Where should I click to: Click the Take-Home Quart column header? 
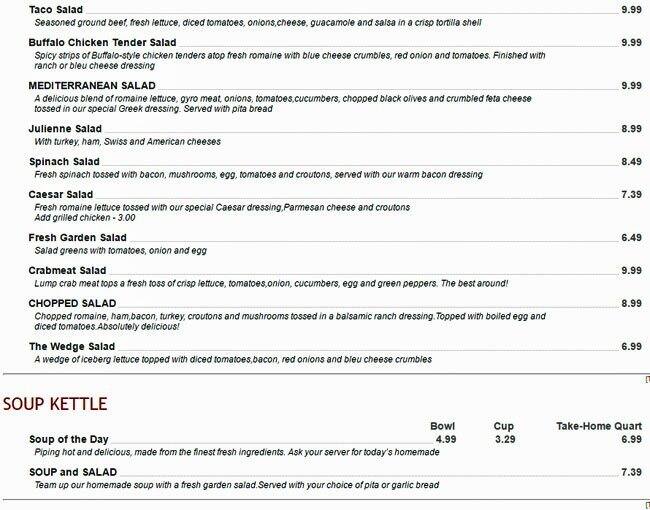click(598, 426)
